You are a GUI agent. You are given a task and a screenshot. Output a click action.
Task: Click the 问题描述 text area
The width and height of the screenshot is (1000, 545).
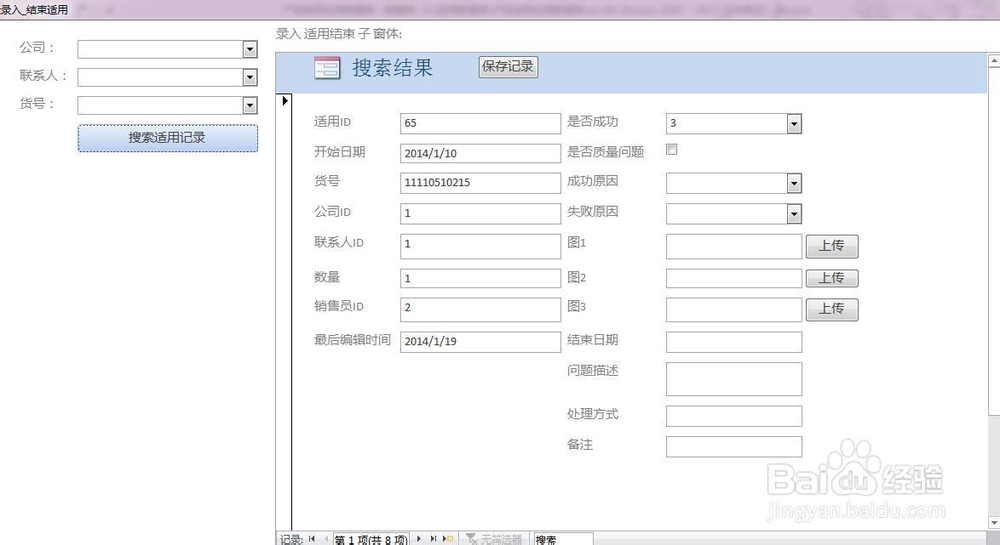coord(733,379)
